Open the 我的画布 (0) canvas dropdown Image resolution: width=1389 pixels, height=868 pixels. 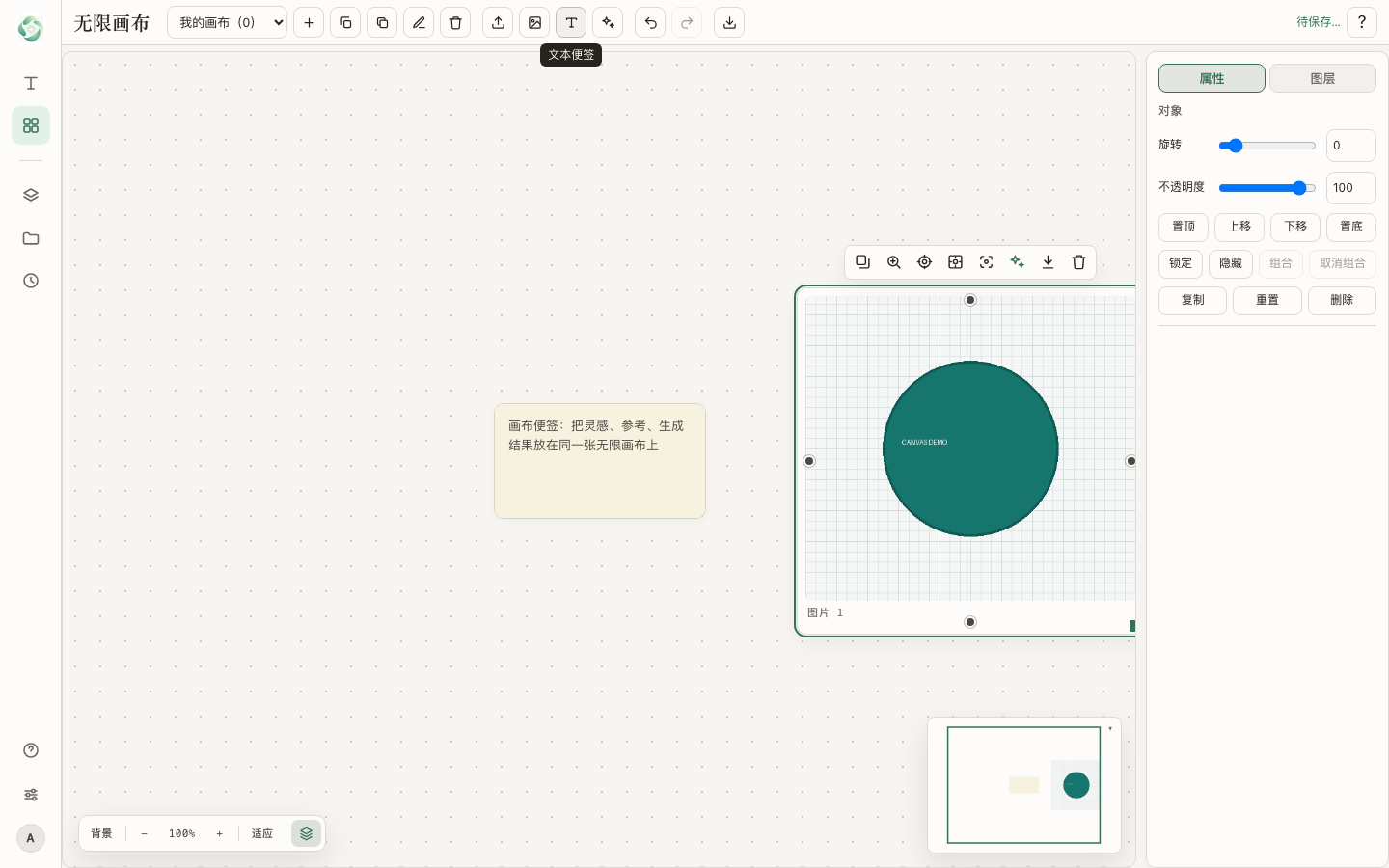pos(228,22)
